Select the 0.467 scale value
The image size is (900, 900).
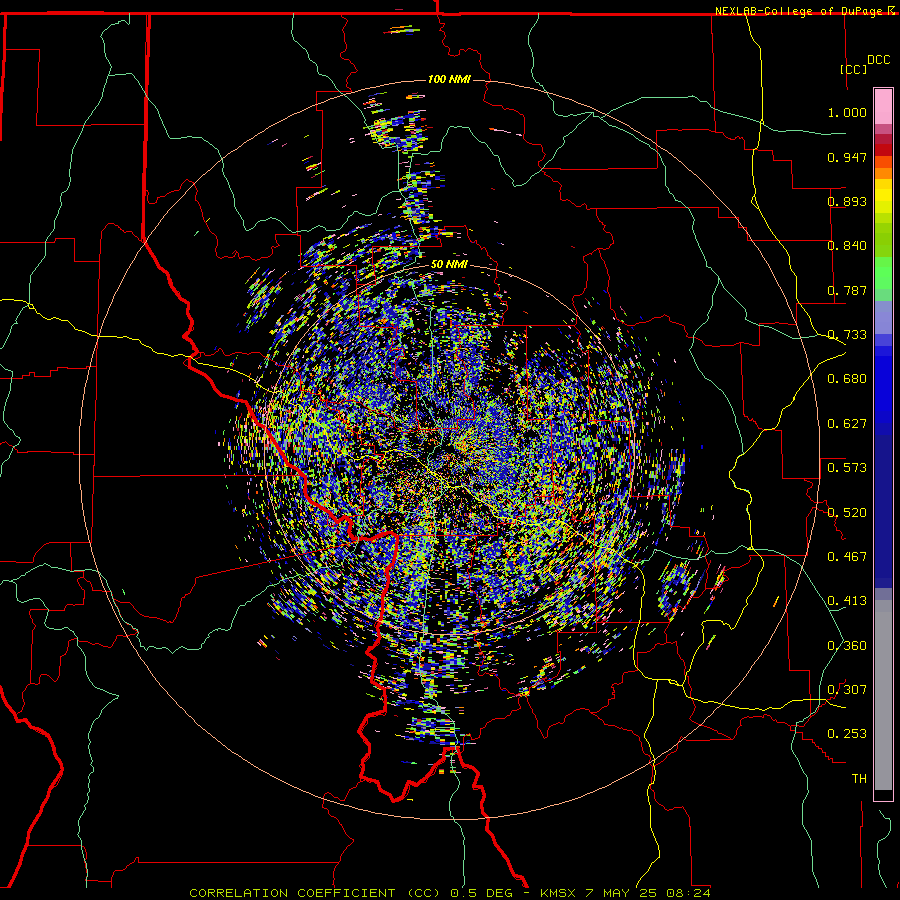click(x=847, y=557)
